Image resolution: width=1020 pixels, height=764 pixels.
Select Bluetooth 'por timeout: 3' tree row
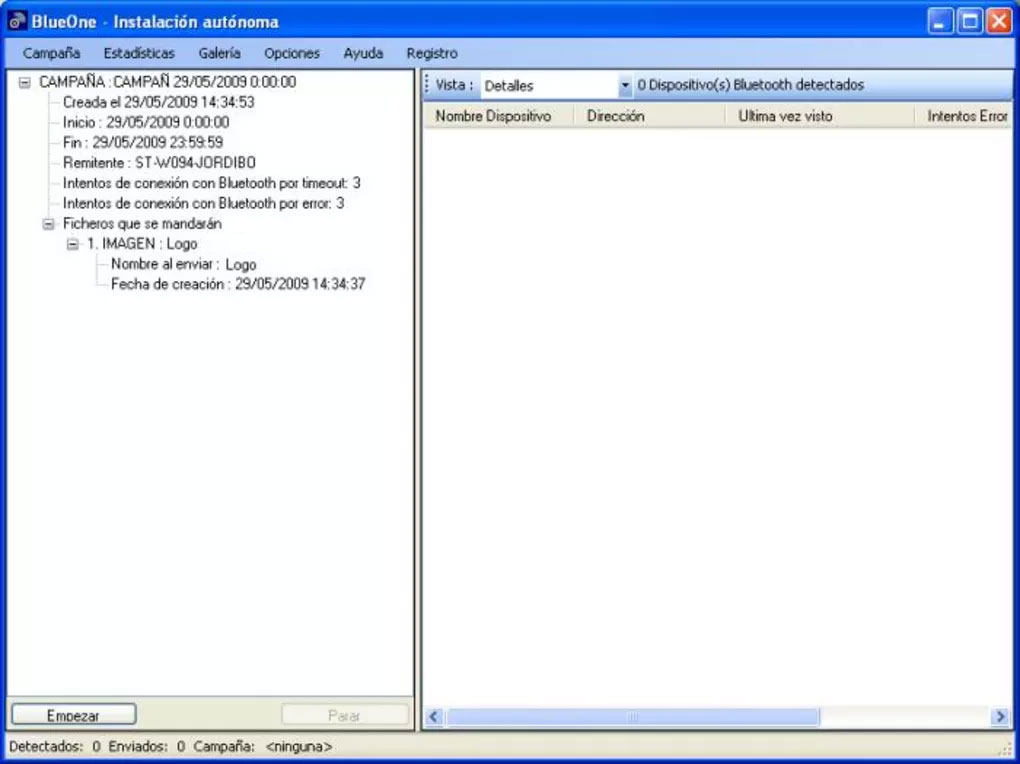pyautogui.click(x=211, y=183)
